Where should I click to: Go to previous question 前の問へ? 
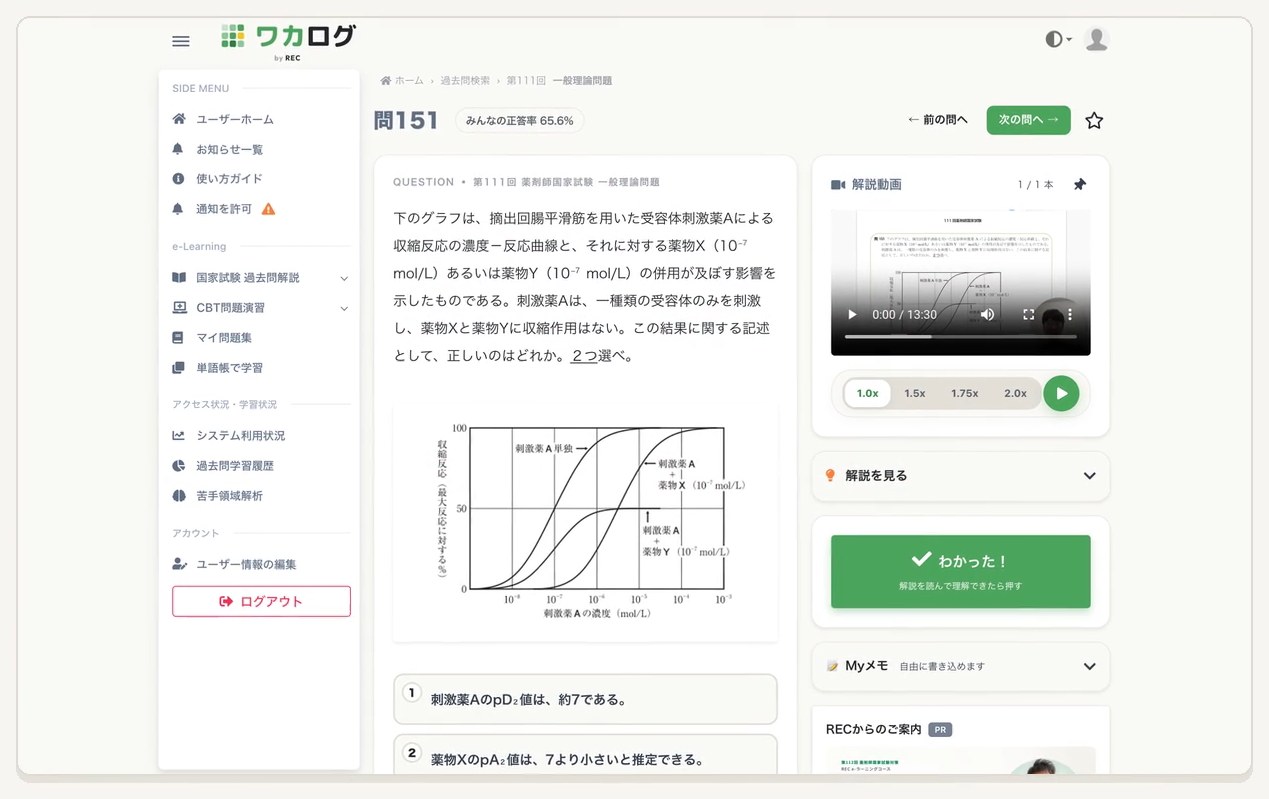click(937, 120)
